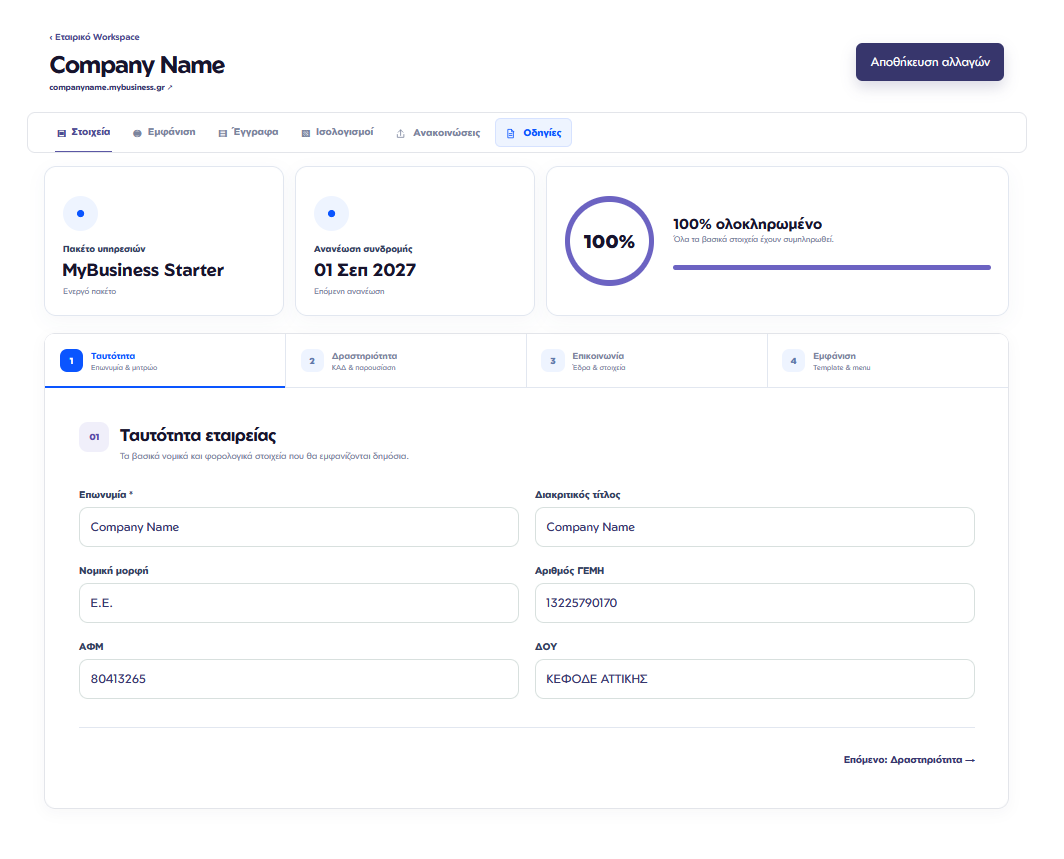Click the ΔΟΥ input field

point(755,679)
